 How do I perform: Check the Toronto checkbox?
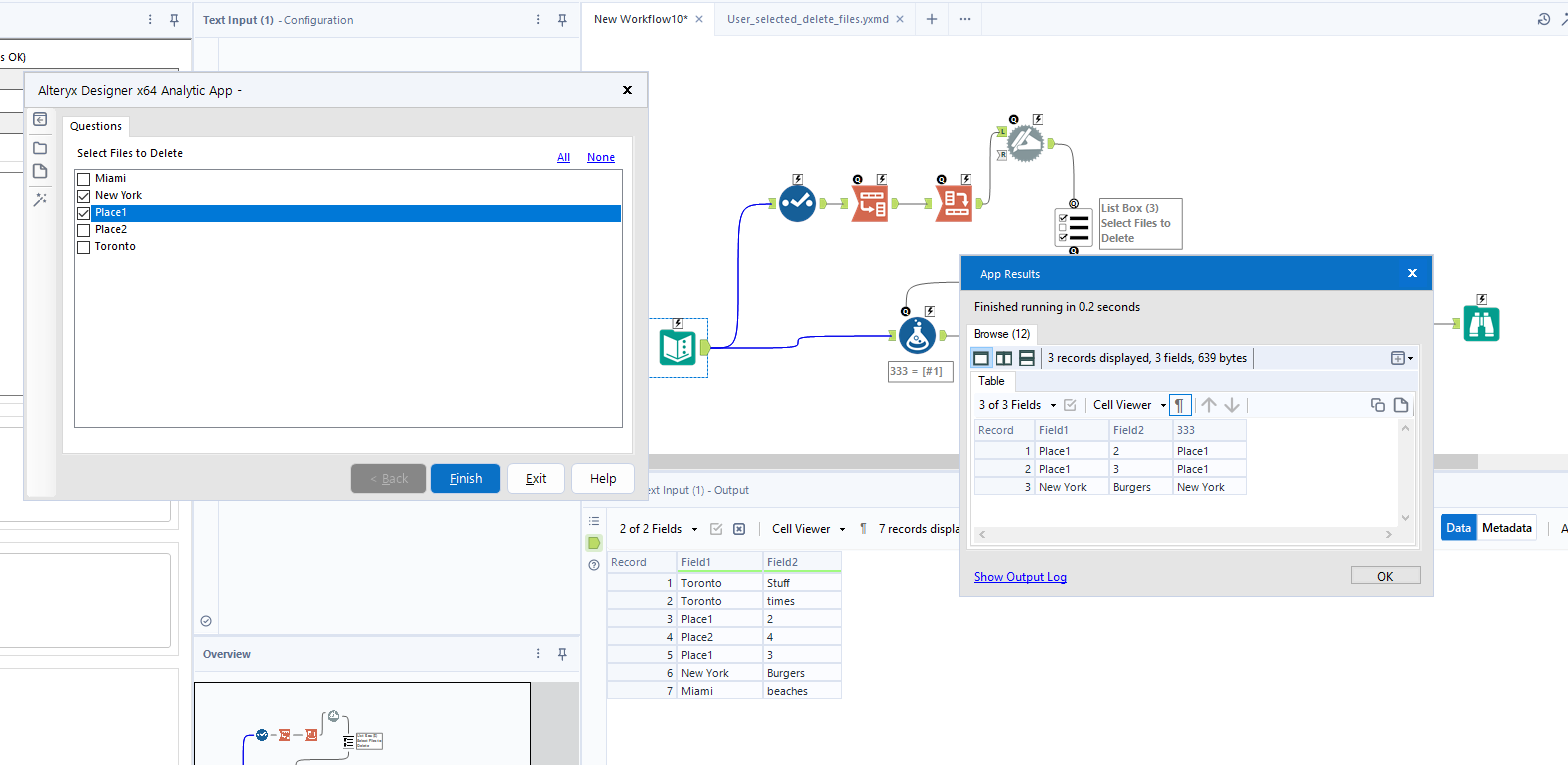pos(84,247)
